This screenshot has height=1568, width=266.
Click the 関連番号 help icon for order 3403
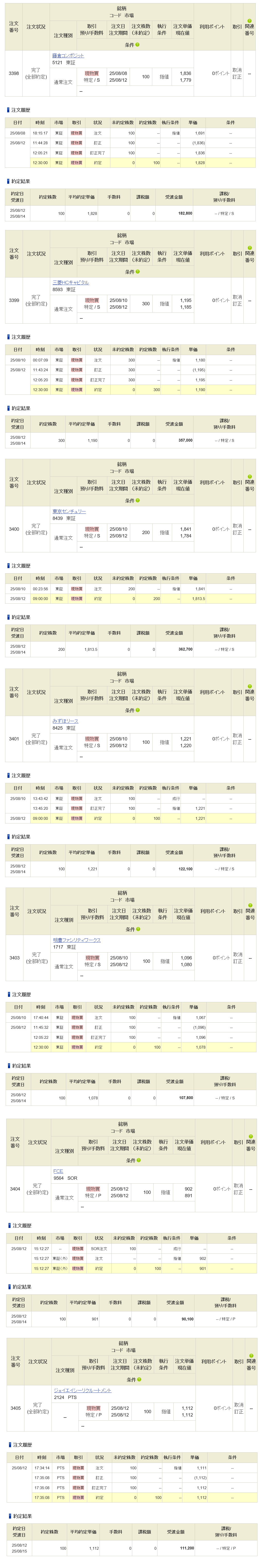(250, 905)
